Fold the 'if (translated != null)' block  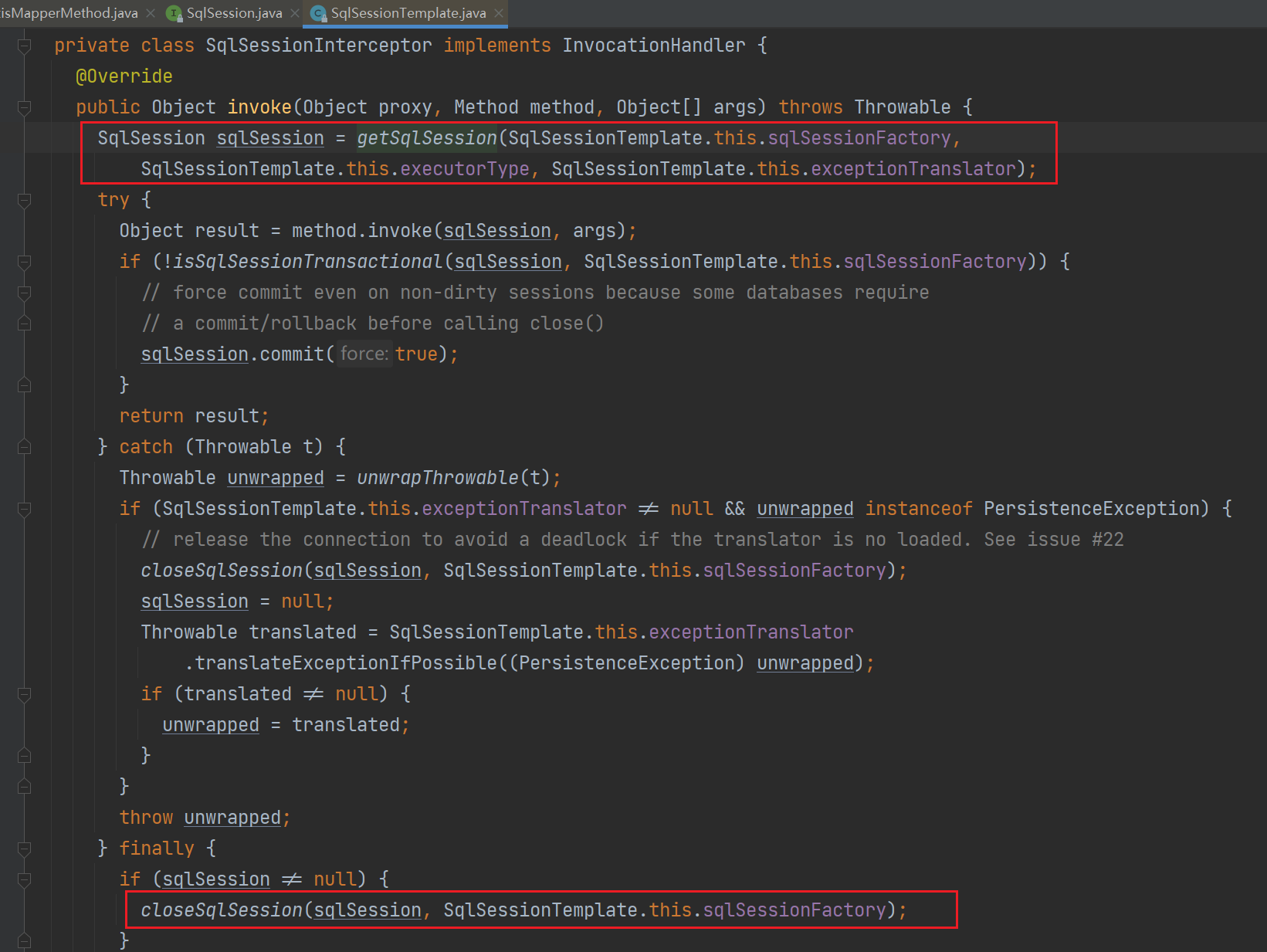click(x=25, y=694)
